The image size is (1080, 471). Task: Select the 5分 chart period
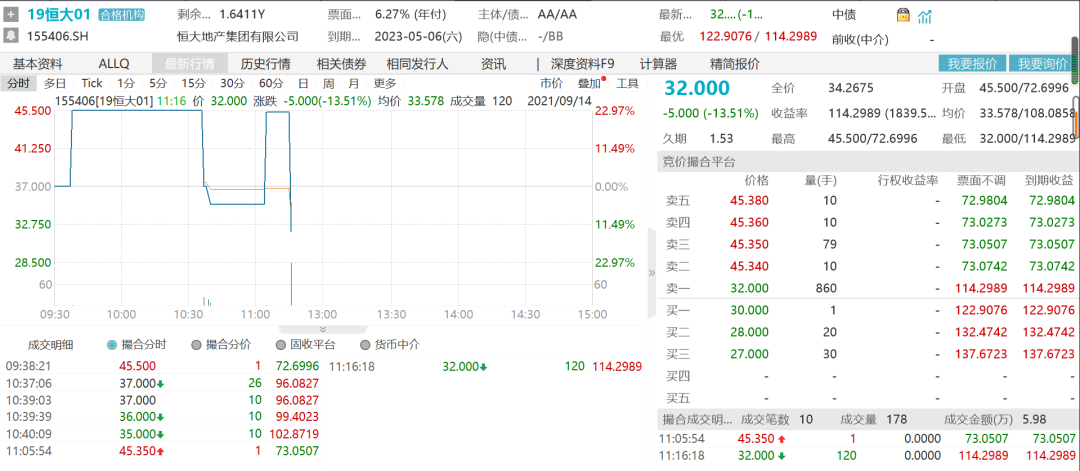click(x=158, y=83)
